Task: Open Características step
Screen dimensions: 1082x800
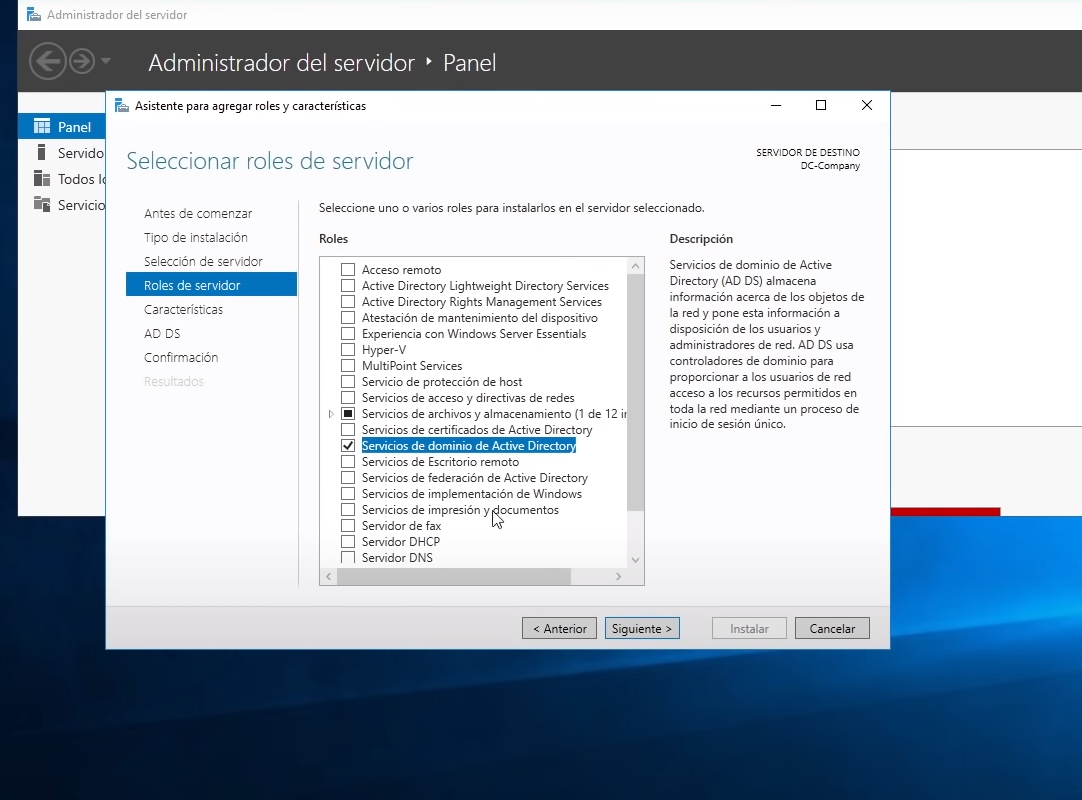Action: click(184, 309)
